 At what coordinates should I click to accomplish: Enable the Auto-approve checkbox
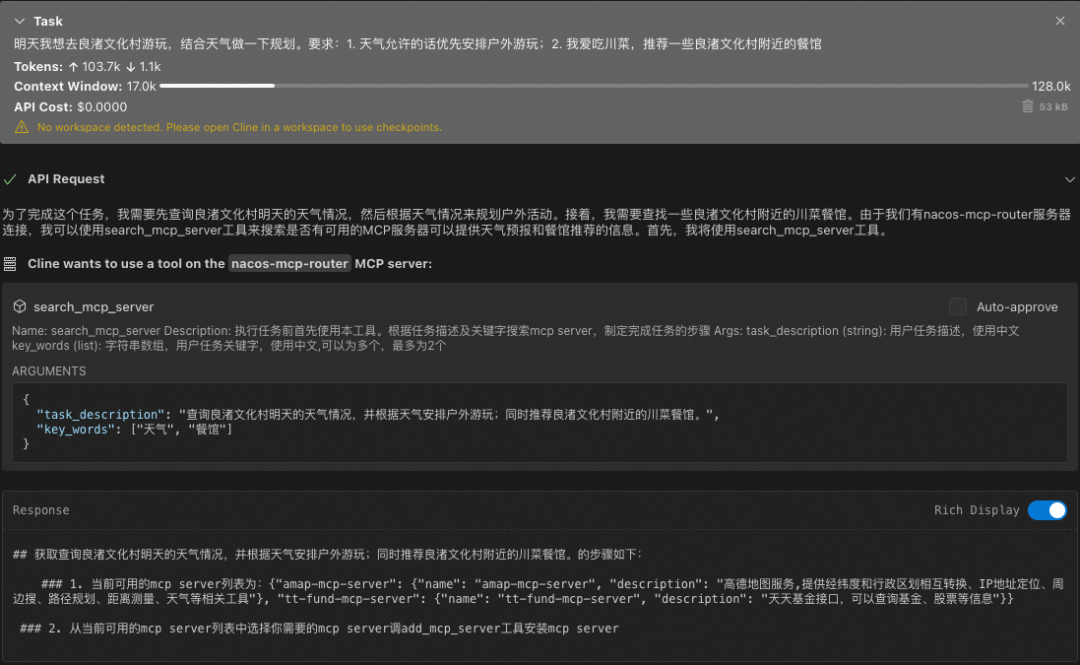pyautogui.click(x=957, y=307)
